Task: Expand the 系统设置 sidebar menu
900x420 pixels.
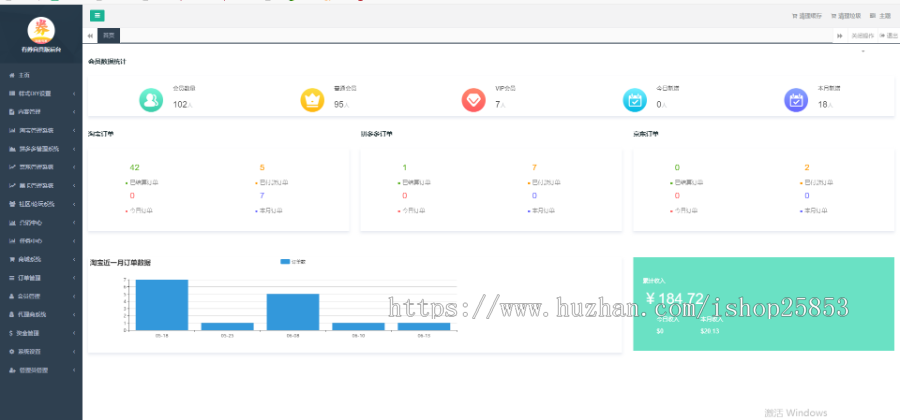Action: 40,351
